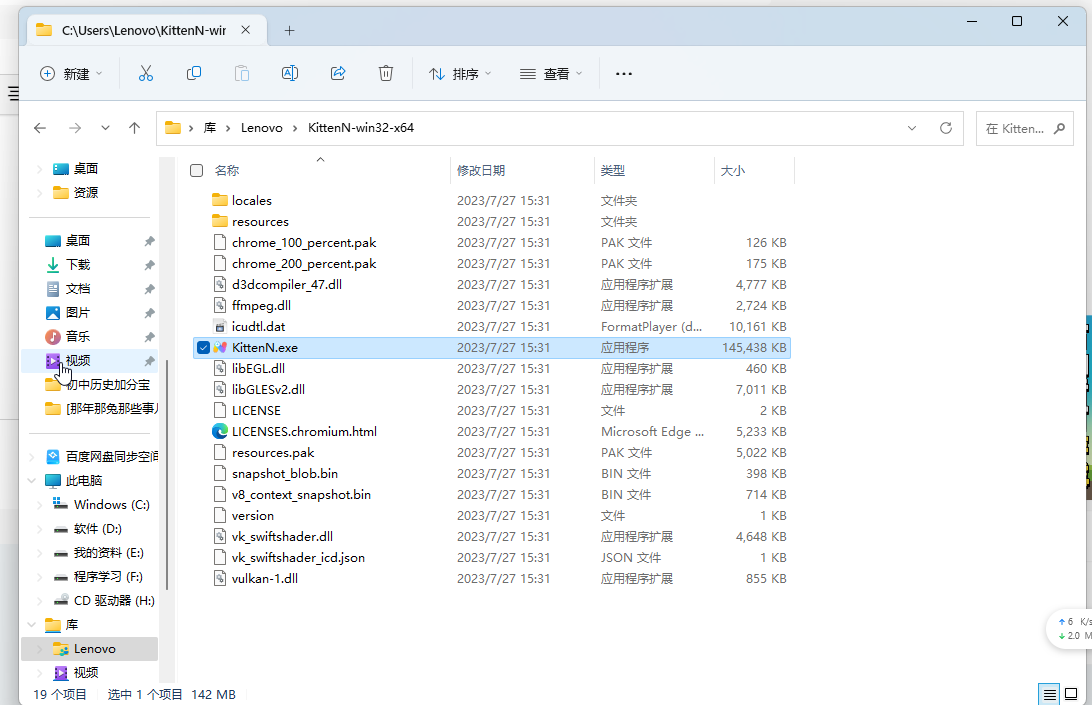This screenshot has width=1092, height=705.
Task: Collapse the 库 tree node
Action: click(31, 625)
